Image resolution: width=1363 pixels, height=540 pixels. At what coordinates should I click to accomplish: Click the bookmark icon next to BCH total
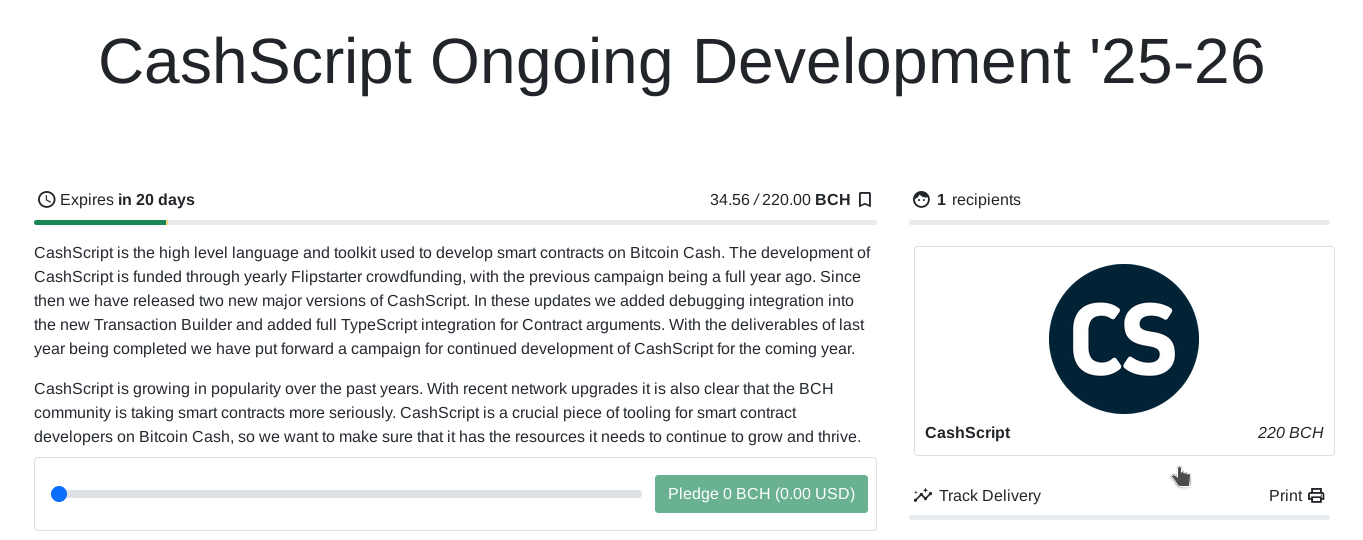865,200
